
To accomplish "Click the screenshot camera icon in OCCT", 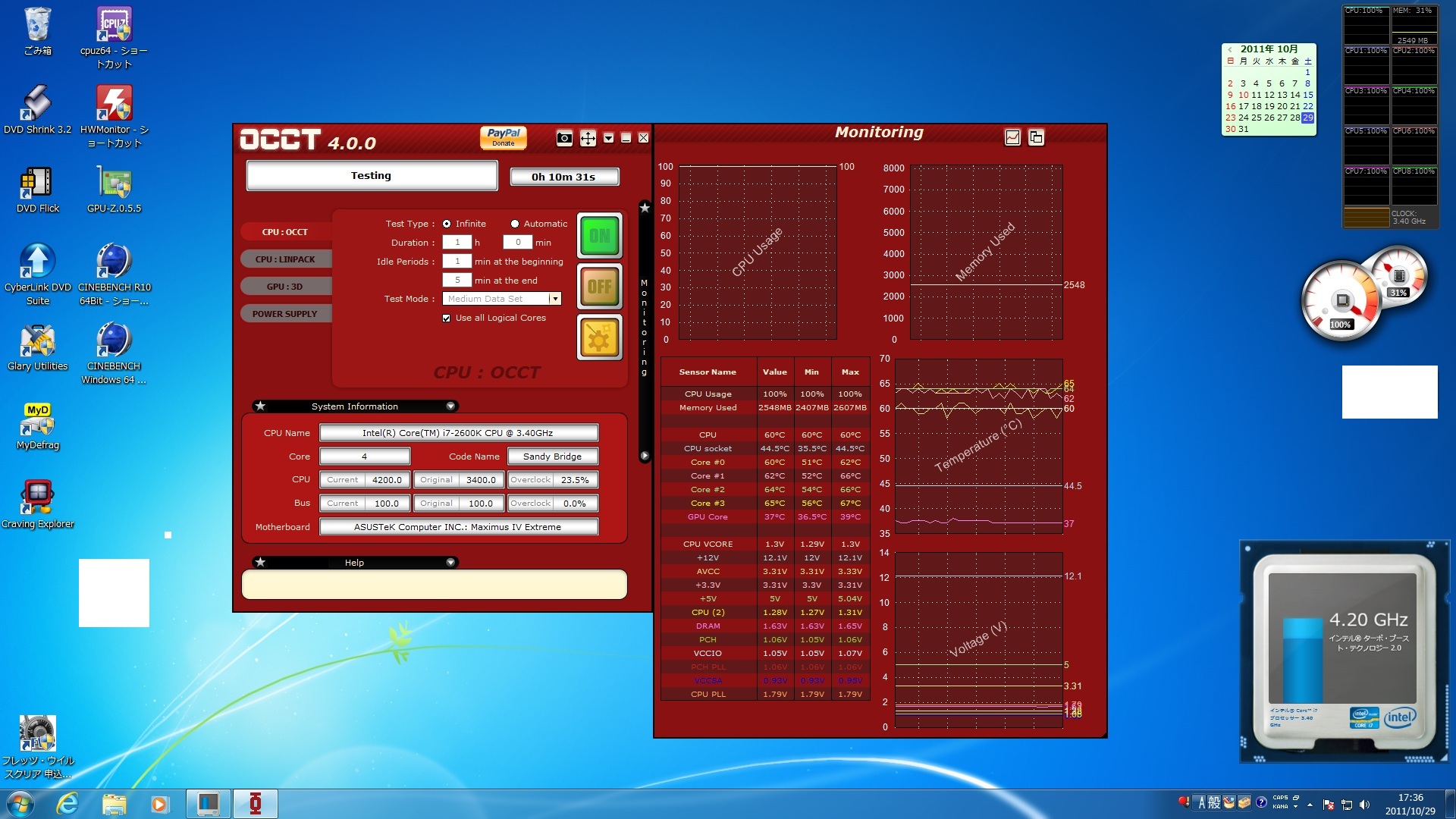I will [x=563, y=138].
